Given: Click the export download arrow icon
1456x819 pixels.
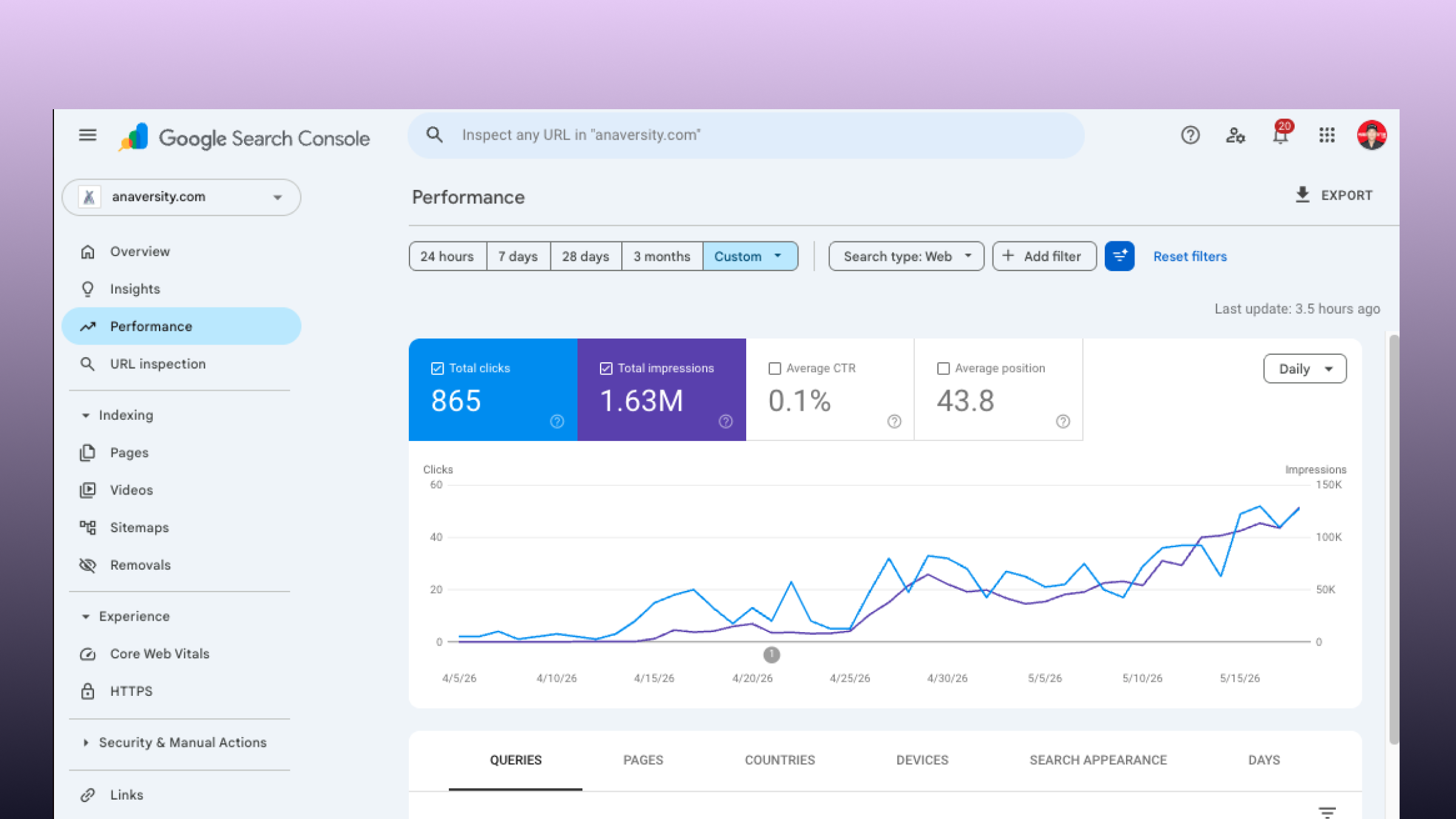Looking at the screenshot, I should [1302, 195].
